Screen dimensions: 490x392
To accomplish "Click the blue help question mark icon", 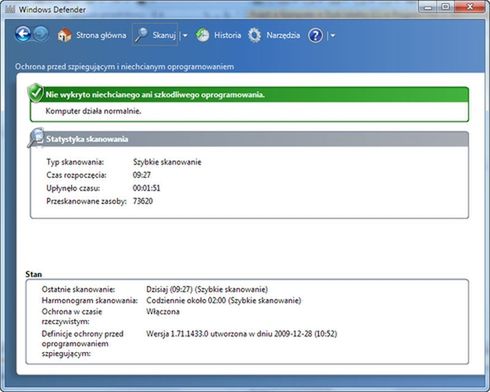I will coord(315,35).
